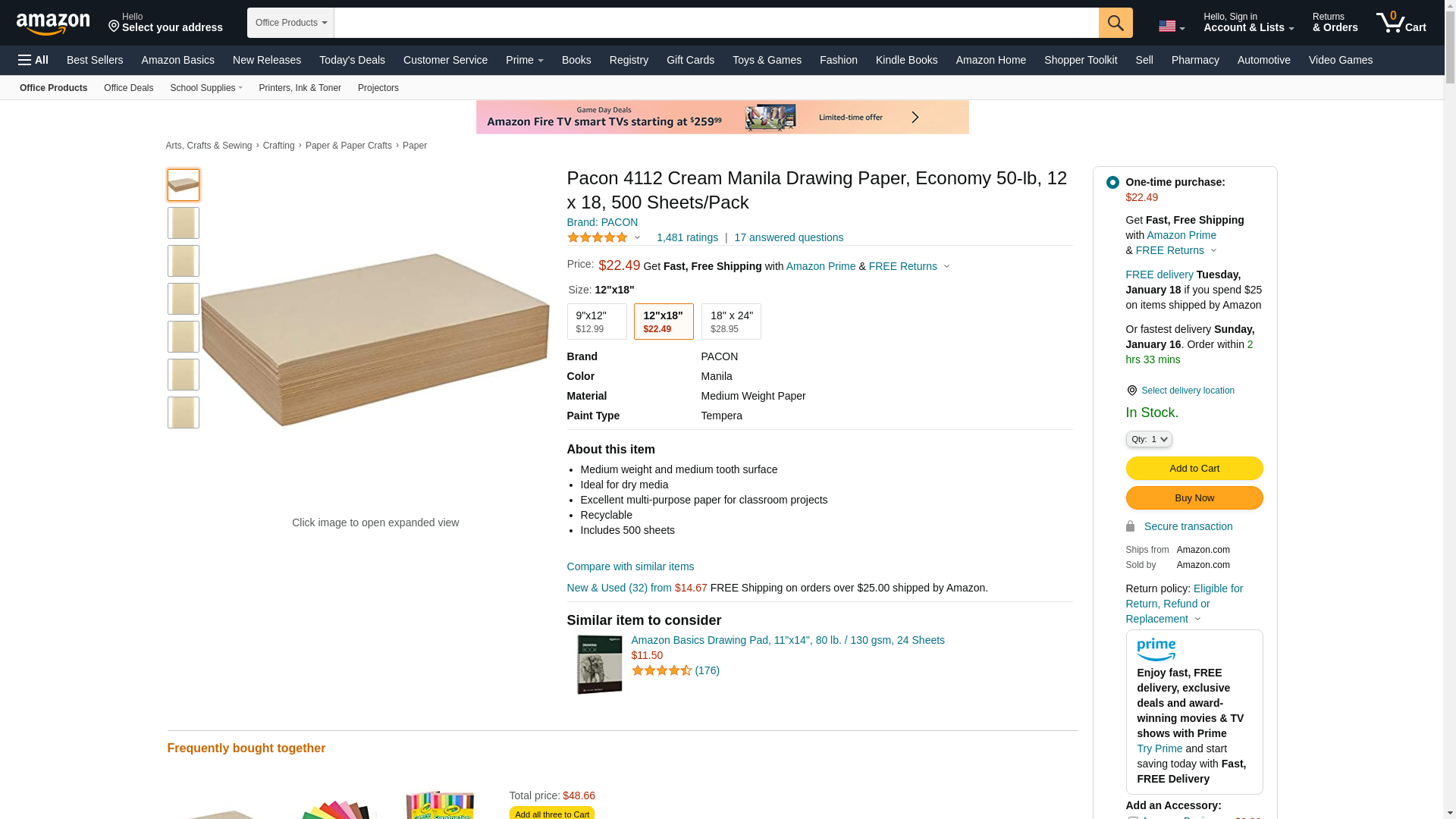Image resolution: width=1456 pixels, height=819 pixels.
Task: Open the Qty quantity dropdown
Action: (1148, 439)
